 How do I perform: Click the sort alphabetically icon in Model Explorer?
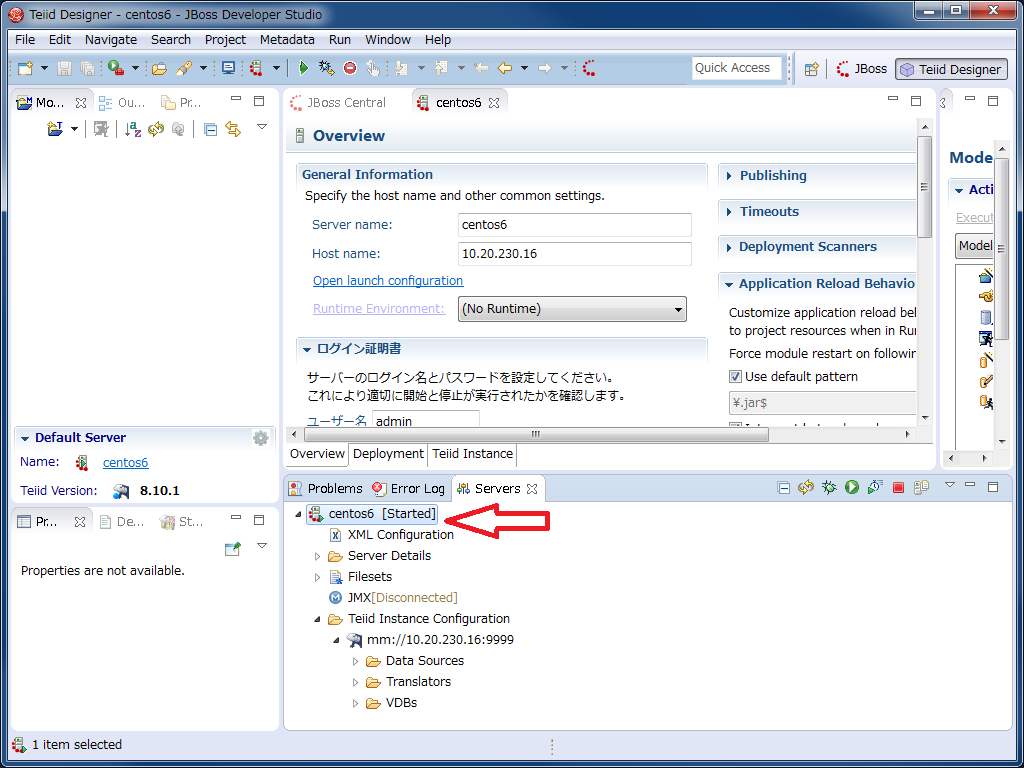tap(133, 129)
